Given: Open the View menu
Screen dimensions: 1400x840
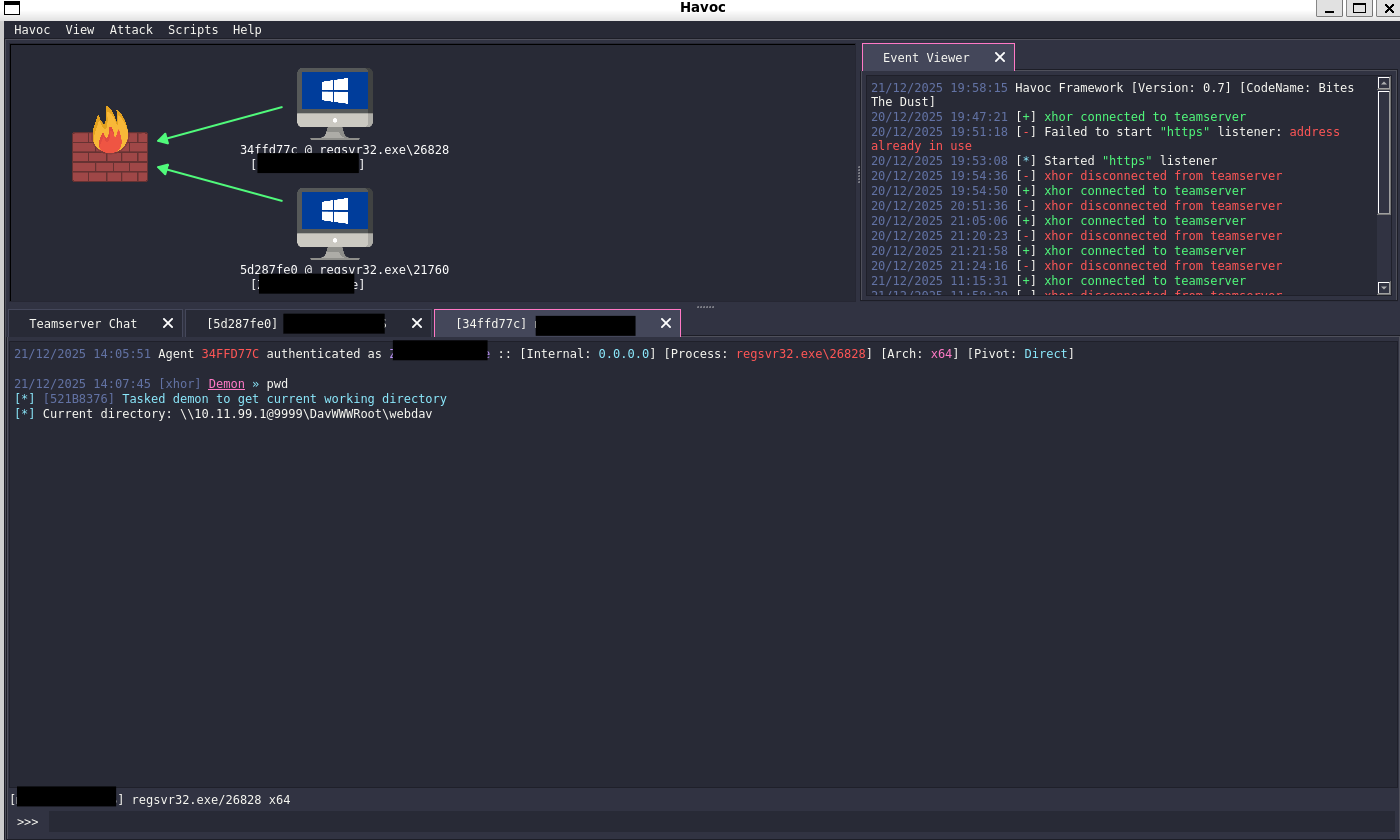Looking at the screenshot, I should click(80, 30).
